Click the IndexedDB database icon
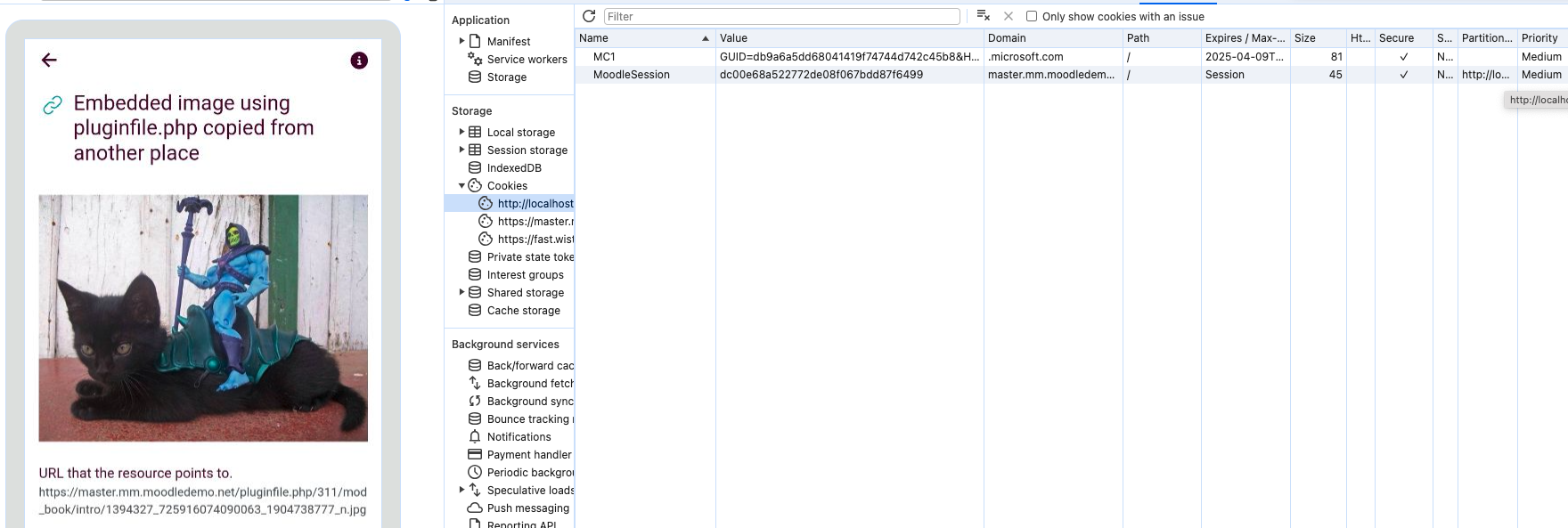The height and width of the screenshot is (528, 1568). point(475,167)
